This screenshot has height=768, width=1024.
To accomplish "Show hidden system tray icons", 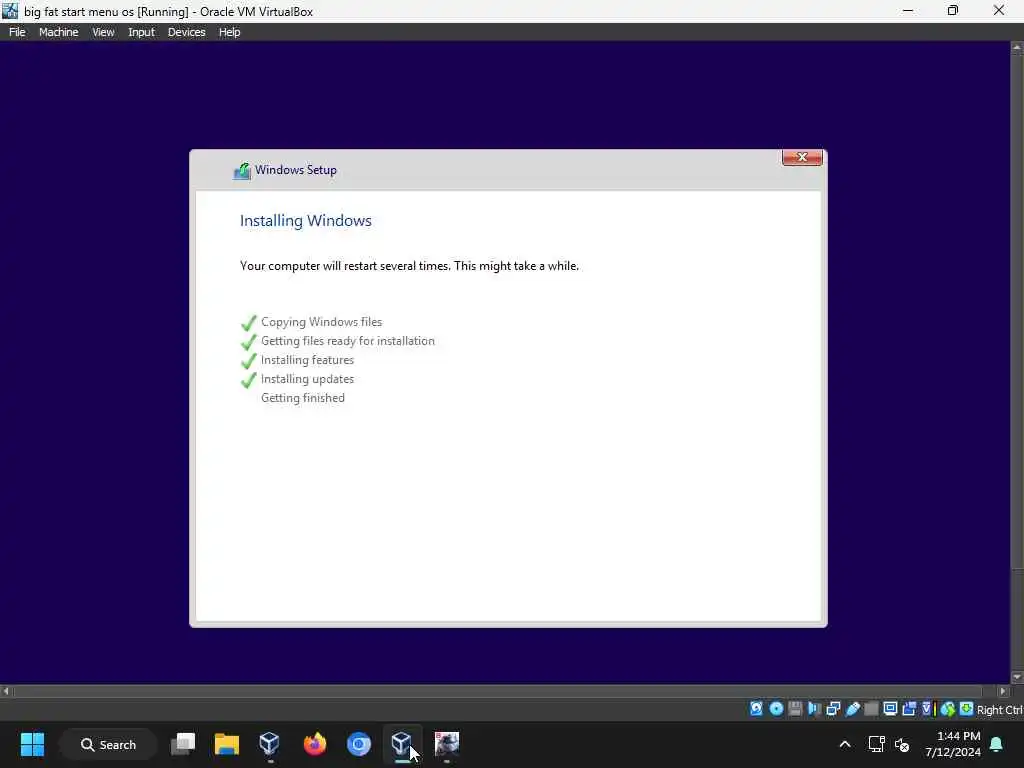I will coord(844,744).
